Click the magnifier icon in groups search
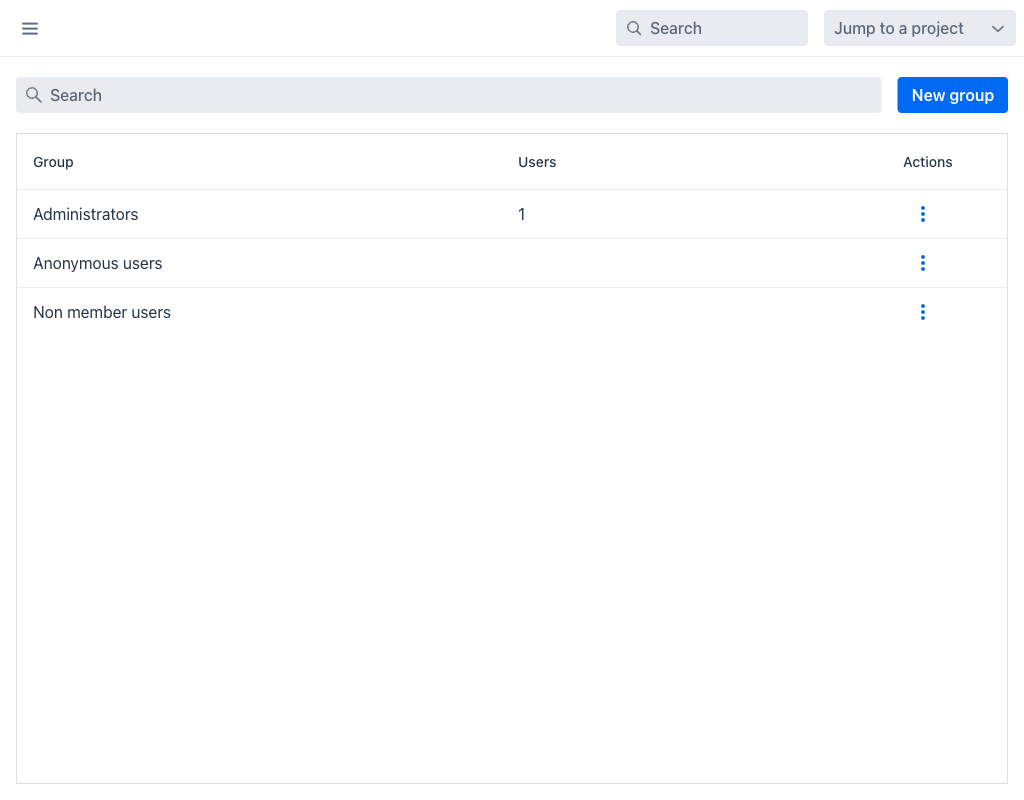1024x800 pixels. [x=34, y=95]
